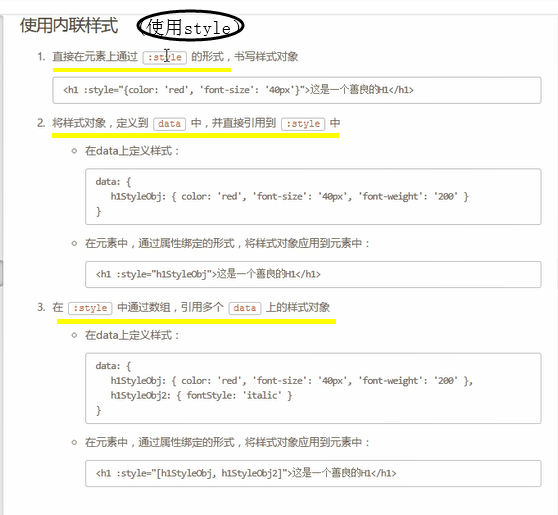558x515 pixels.
Task: Click the circled 使用style annotation text
Action: click(x=190, y=27)
